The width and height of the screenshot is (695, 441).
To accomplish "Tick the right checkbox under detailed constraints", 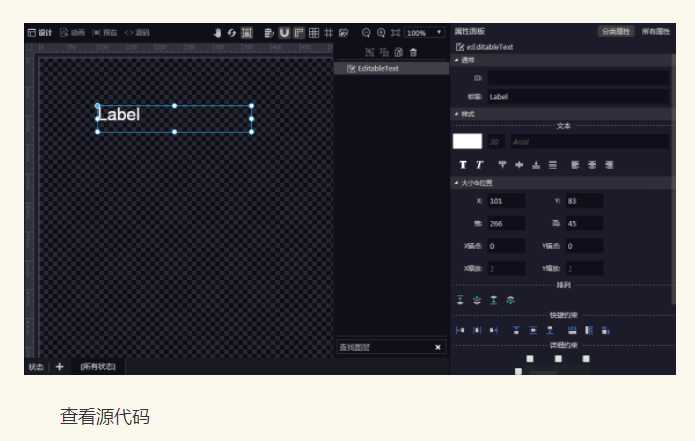I will click(586, 359).
